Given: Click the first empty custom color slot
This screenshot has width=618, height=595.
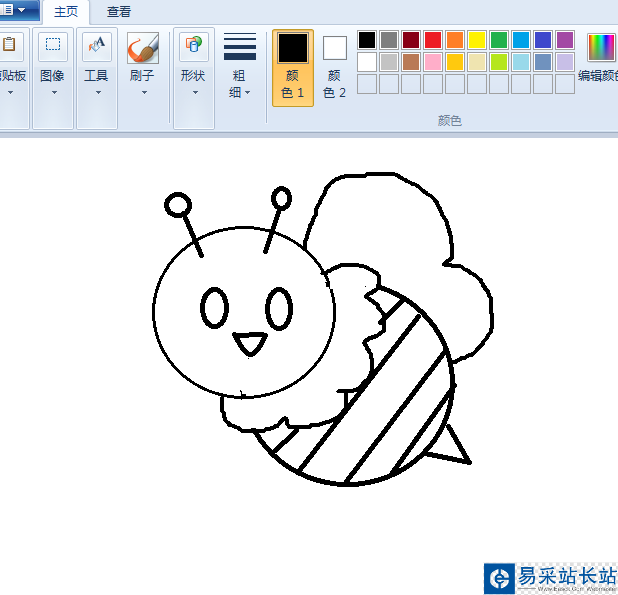Looking at the screenshot, I should click(367, 84).
